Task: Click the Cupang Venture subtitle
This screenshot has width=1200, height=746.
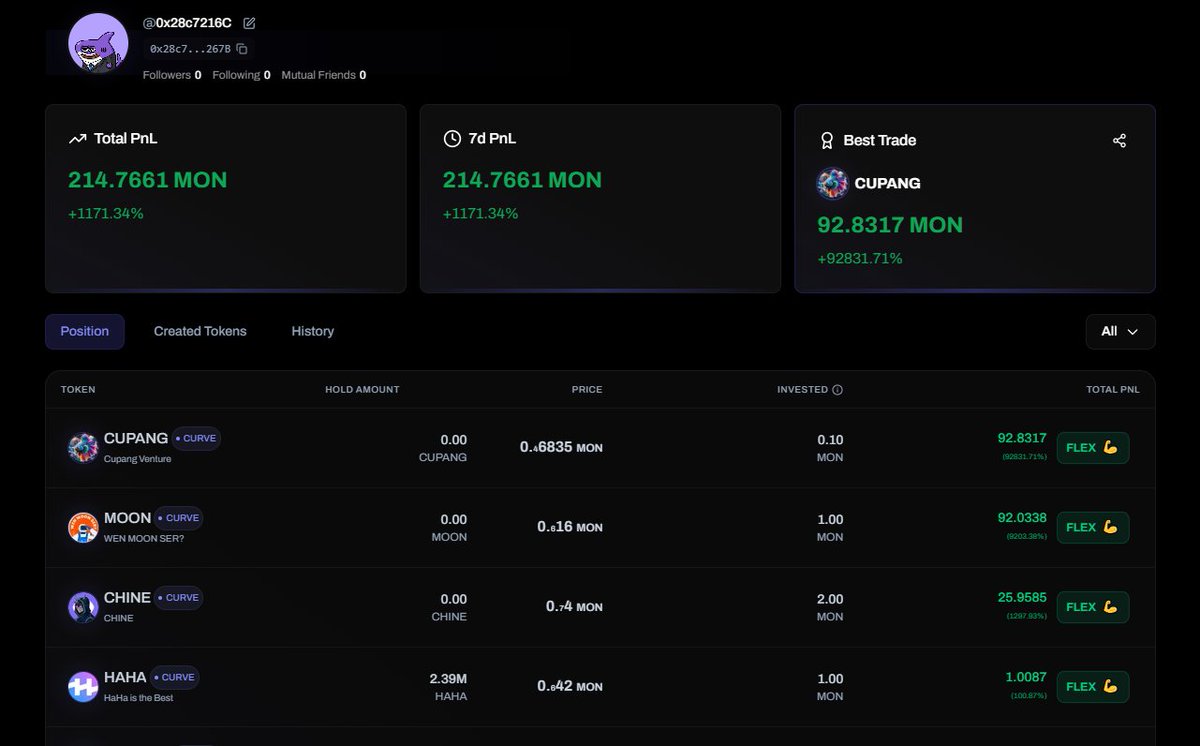Action: click(x=137, y=459)
